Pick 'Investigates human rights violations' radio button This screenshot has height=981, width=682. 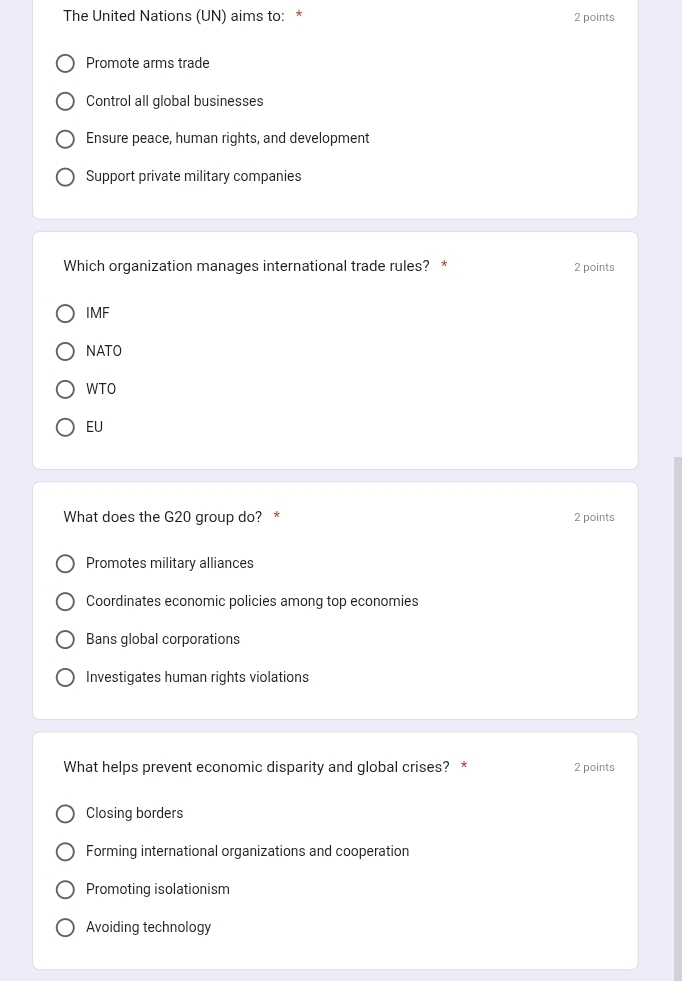[65, 678]
